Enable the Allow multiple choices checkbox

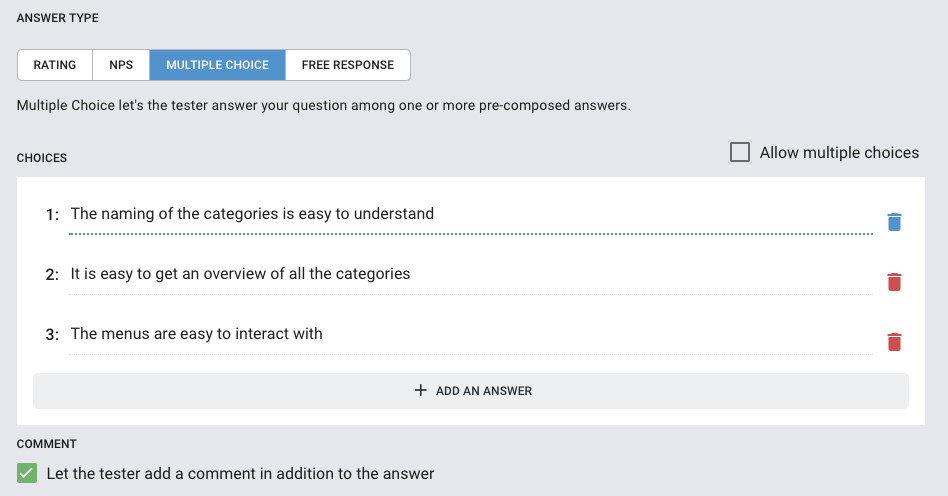coord(739,152)
